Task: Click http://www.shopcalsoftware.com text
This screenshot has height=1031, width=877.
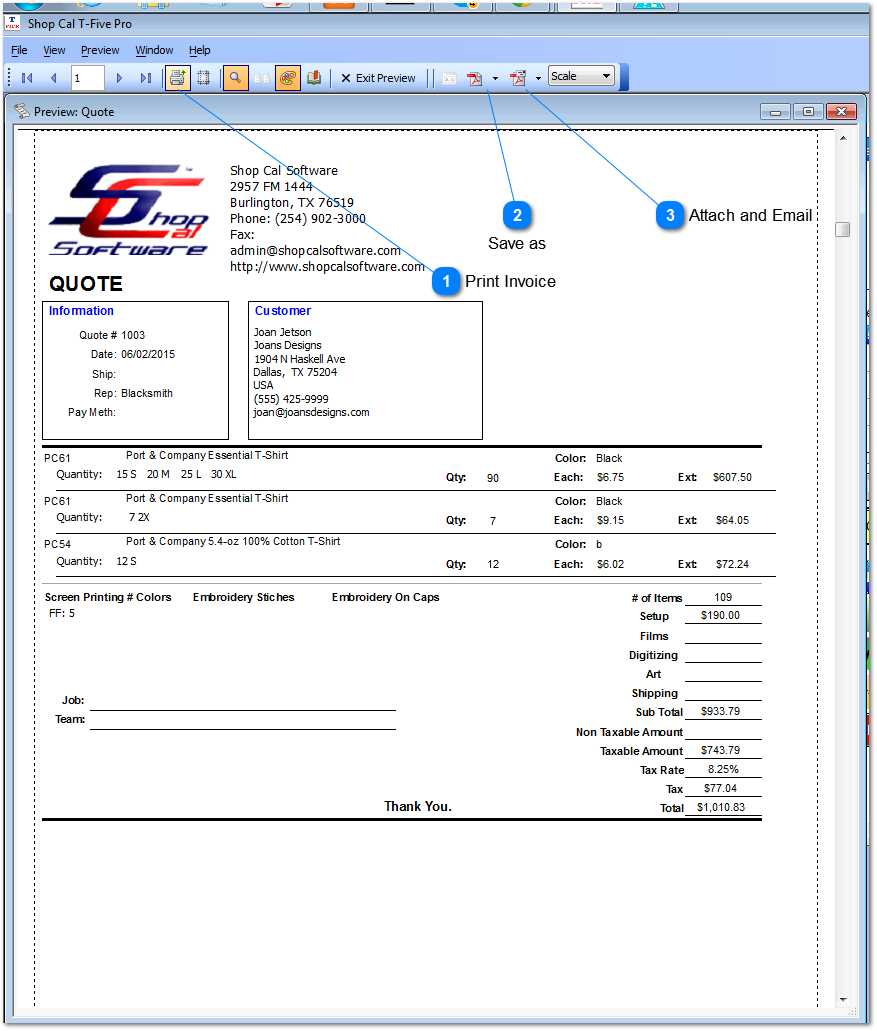Action: [x=327, y=266]
